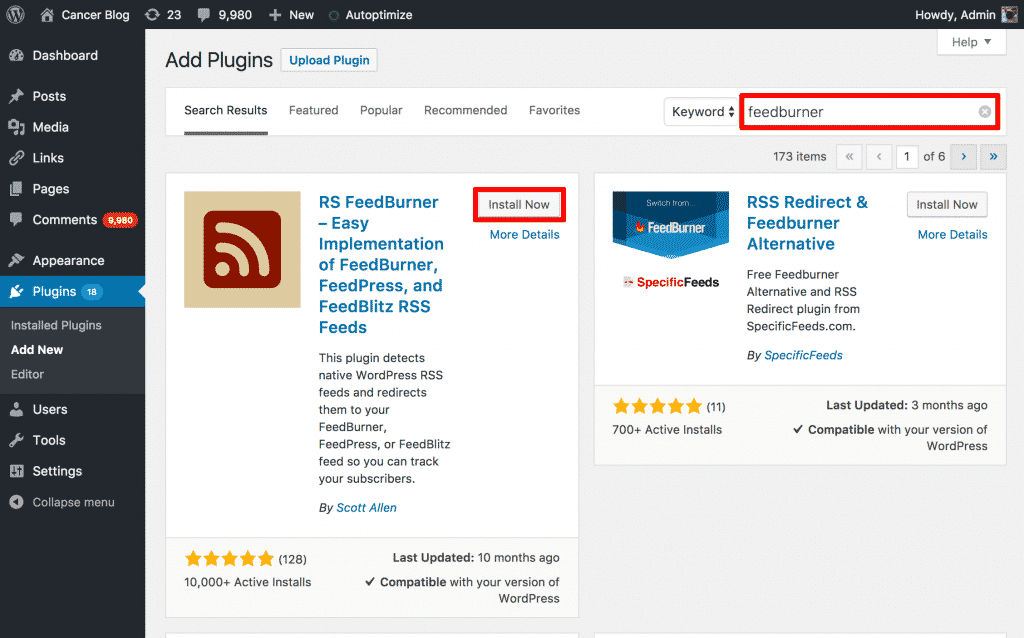Image resolution: width=1024 pixels, height=638 pixels.
Task: Open the Keyword search type dropdown
Action: [701, 112]
